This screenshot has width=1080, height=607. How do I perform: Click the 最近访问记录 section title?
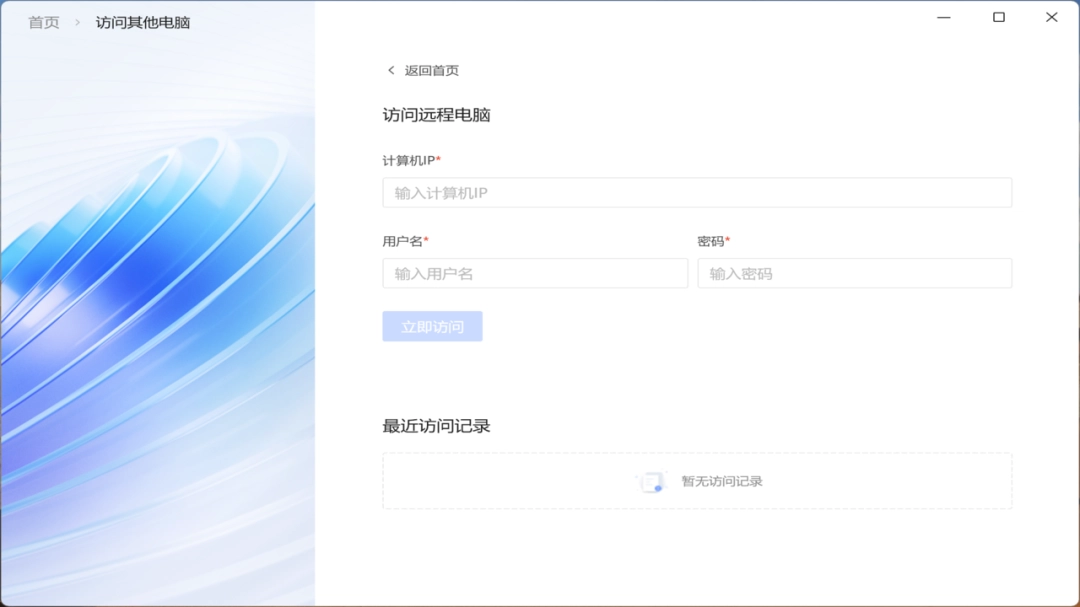(437, 424)
